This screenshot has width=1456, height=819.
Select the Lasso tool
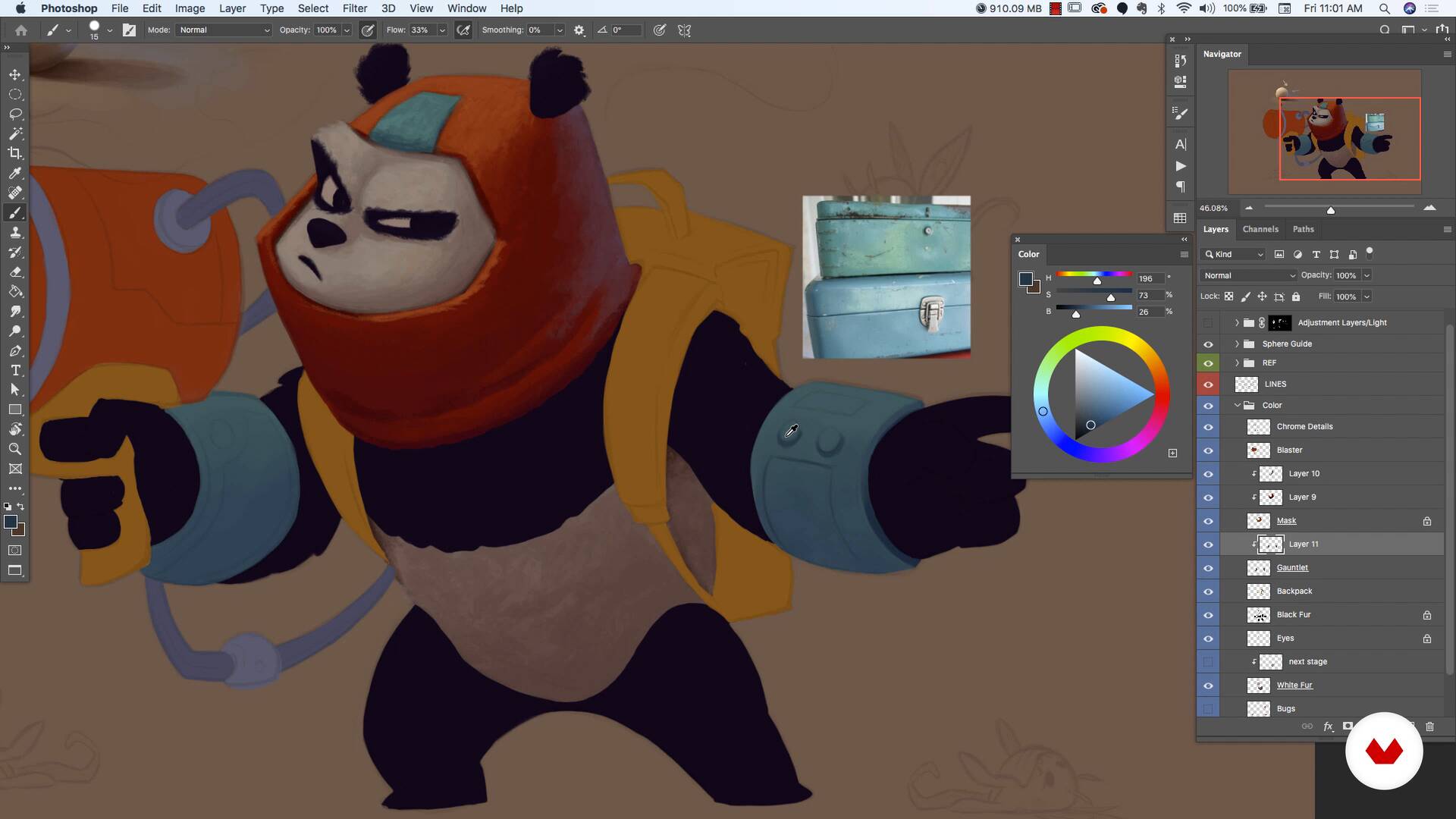15,114
